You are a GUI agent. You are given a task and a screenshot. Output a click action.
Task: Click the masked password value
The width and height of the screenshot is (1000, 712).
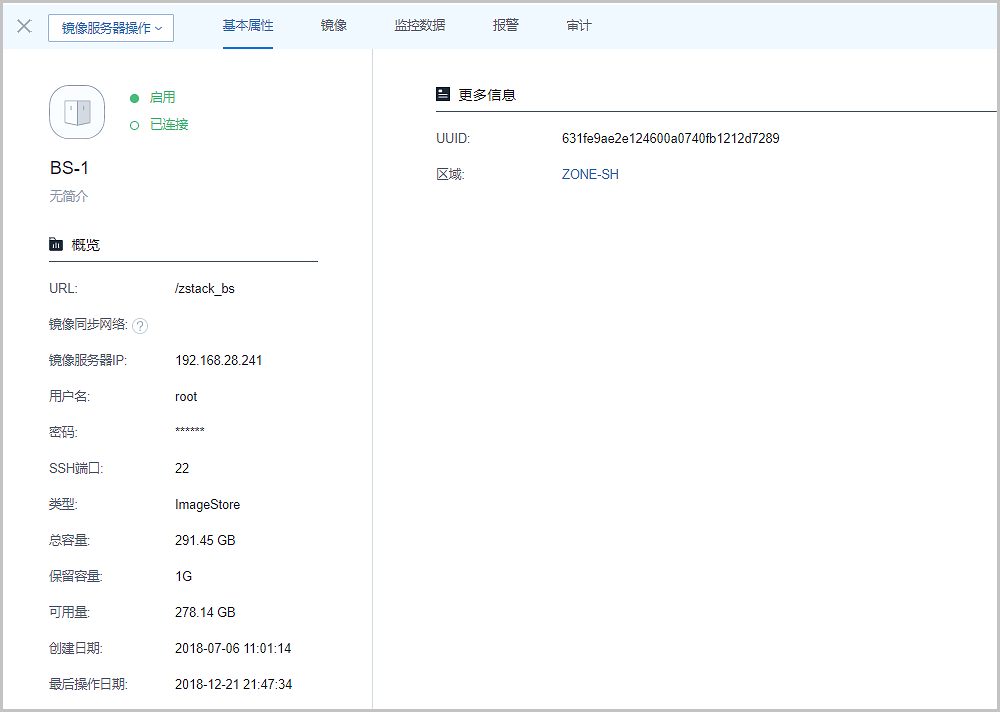coord(189,433)
